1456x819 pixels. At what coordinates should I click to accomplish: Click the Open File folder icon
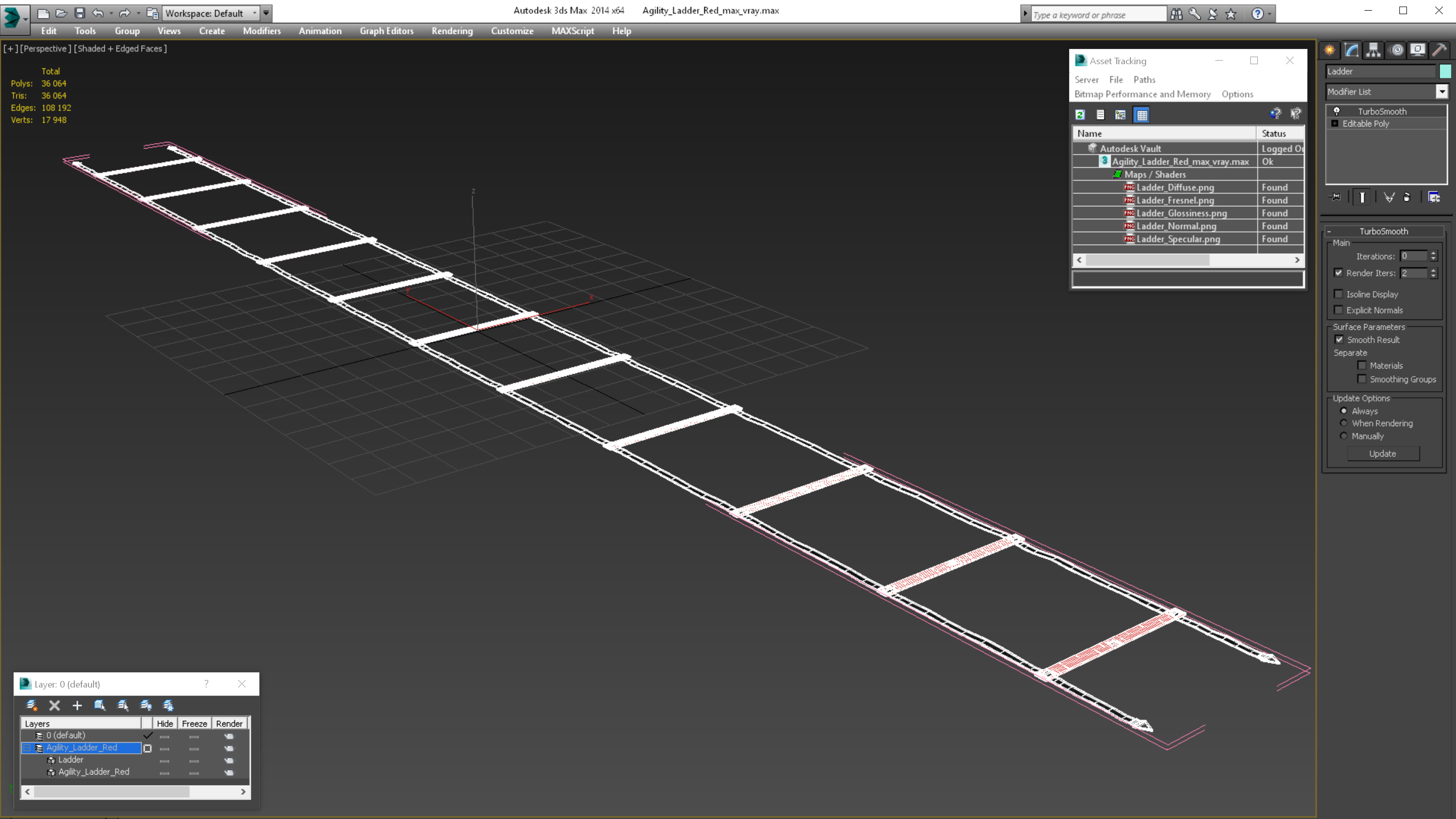coord(62,13)
